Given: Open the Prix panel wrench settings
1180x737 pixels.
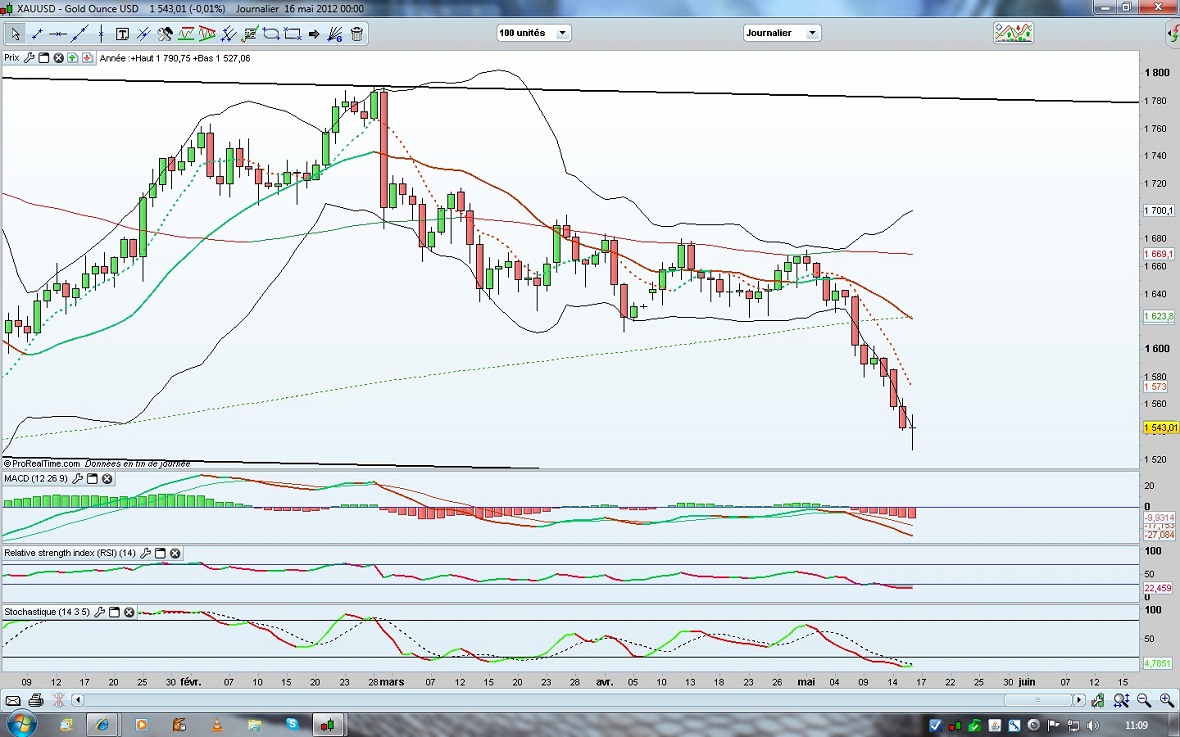Looking at the screenshot, I should tap(29, 58).
